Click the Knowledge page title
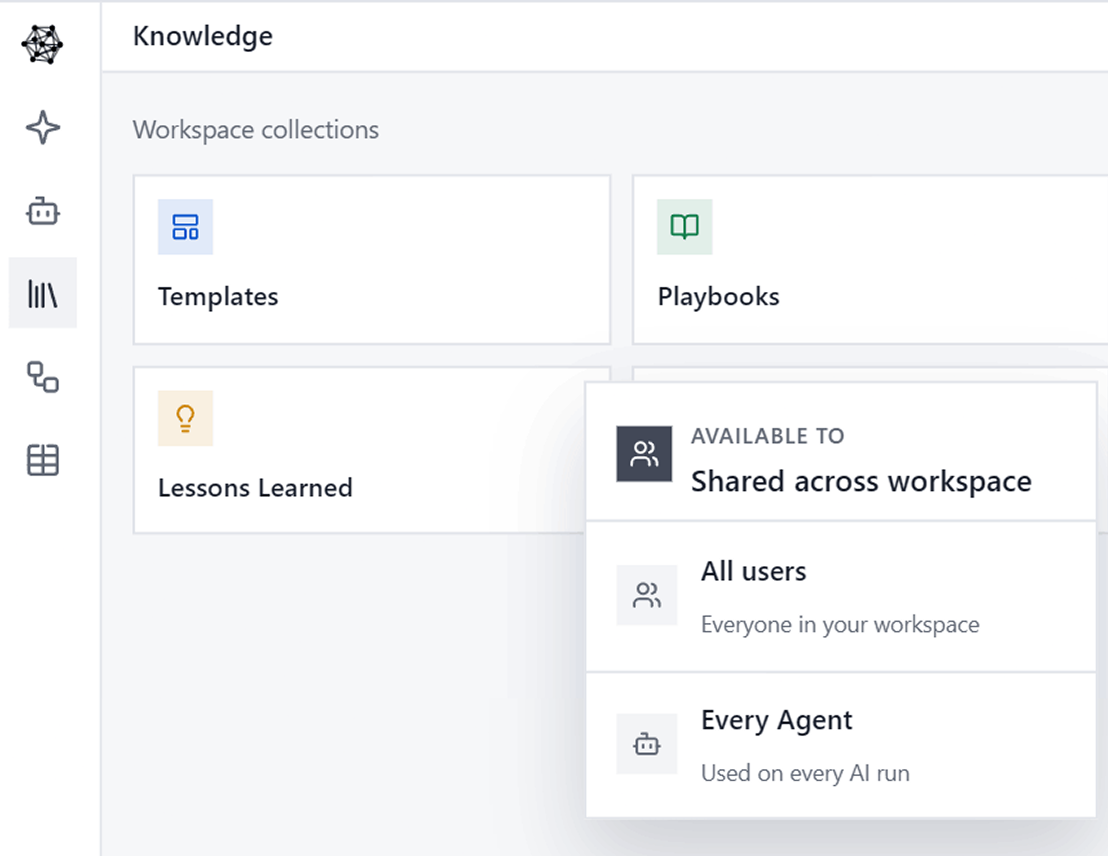Viewport: 1108px width, 856px height. [x=203, y=36]
